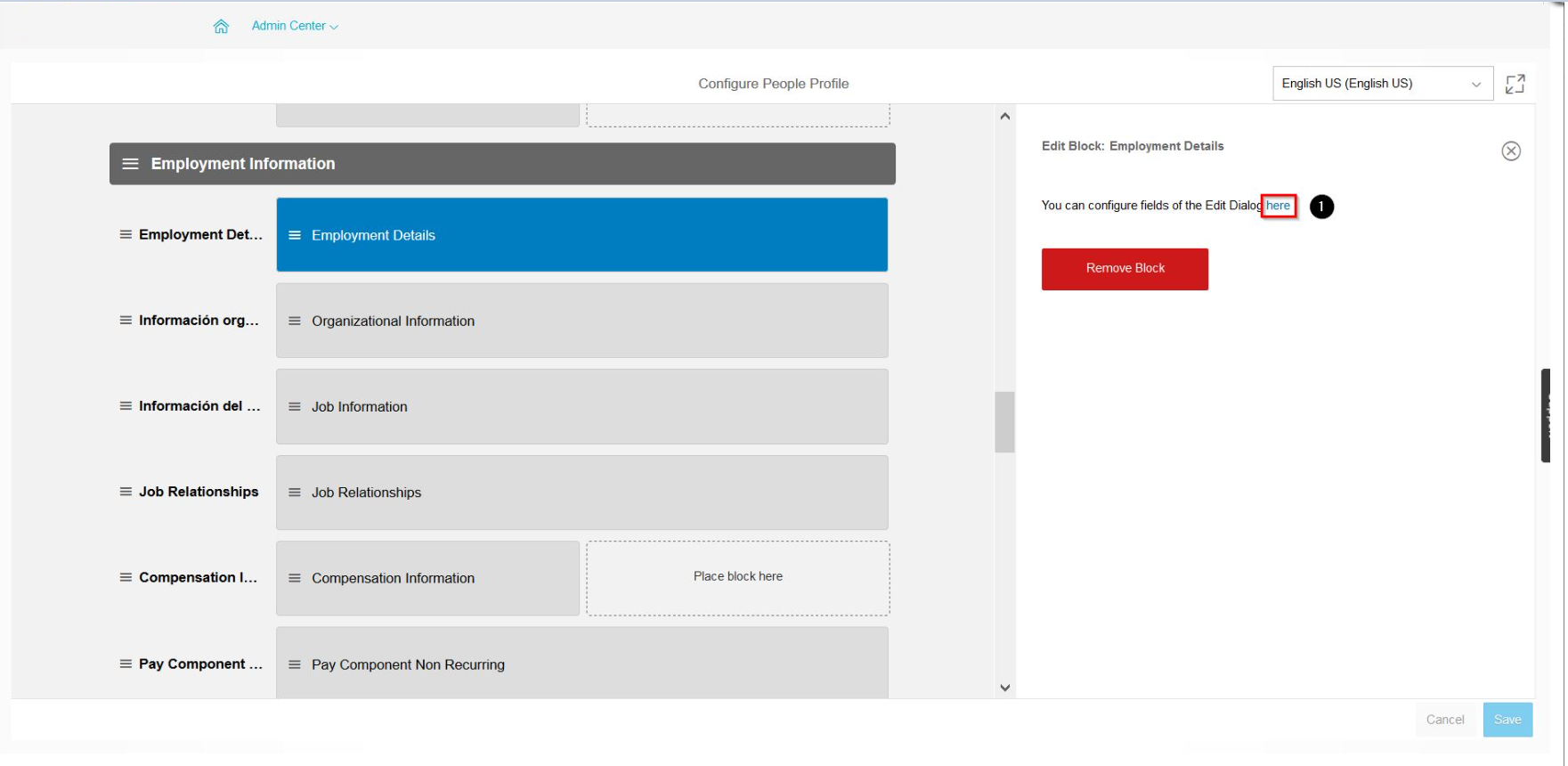Go to home via house icon
The width and height of the screenshot is (1568, 766).
pos(221,26)
